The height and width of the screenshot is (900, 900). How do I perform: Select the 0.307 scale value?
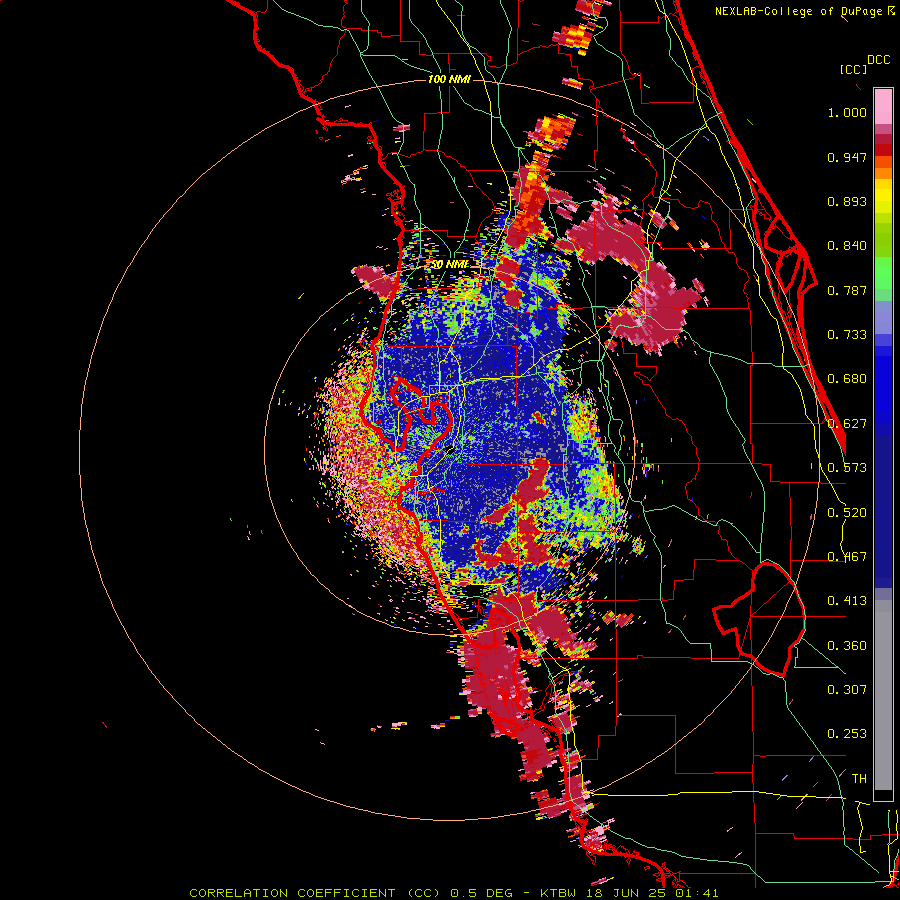click(x=847, y=689)
